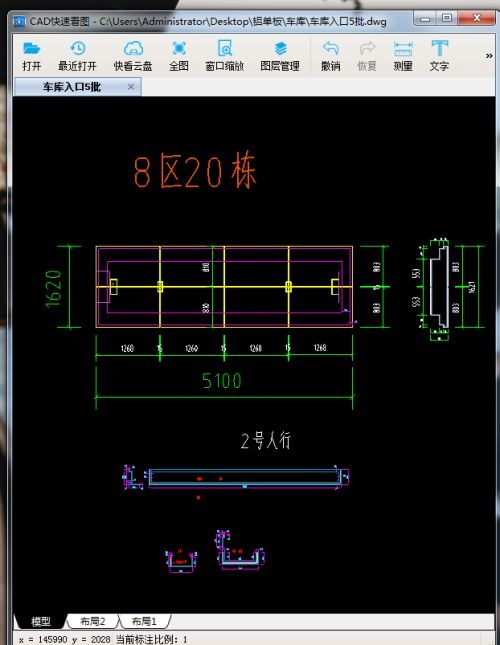Click the coordinate readout in status bar
This screenshot has height=645, width=500.
[65, 639]
